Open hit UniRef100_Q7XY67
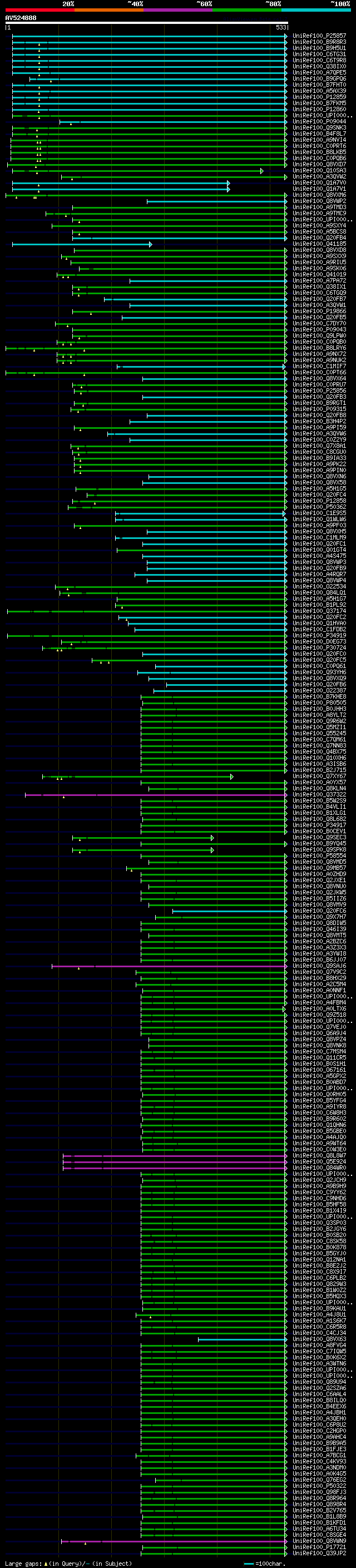The width and height of the screenshot is (356, 1568). coord(319,776)
